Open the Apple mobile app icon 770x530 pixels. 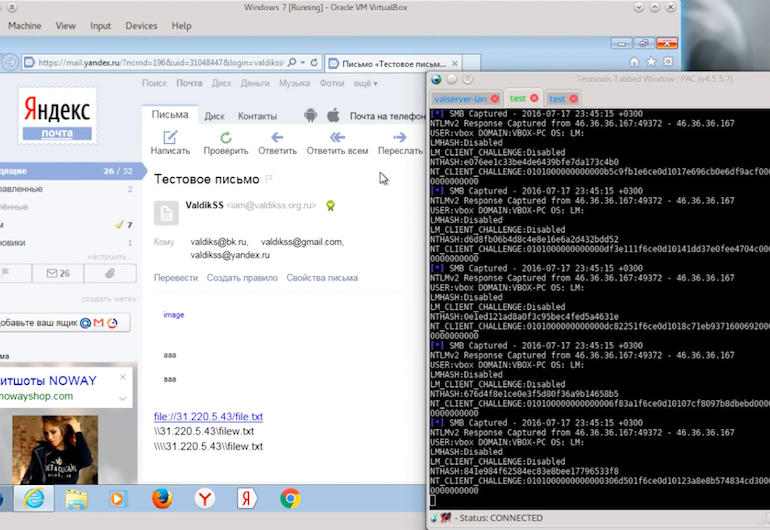[x=333, y=115]
